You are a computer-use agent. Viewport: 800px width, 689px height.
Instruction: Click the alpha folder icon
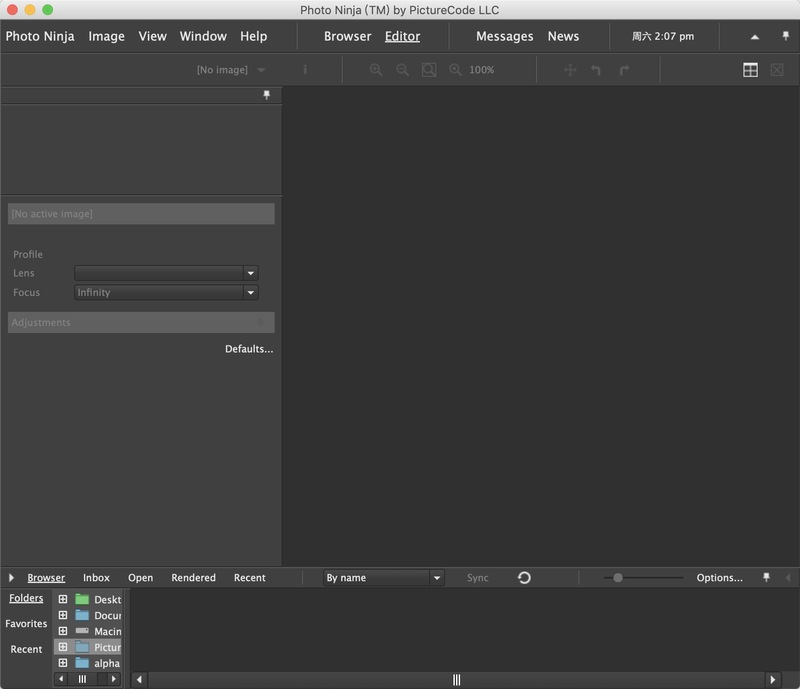point(82,662)
